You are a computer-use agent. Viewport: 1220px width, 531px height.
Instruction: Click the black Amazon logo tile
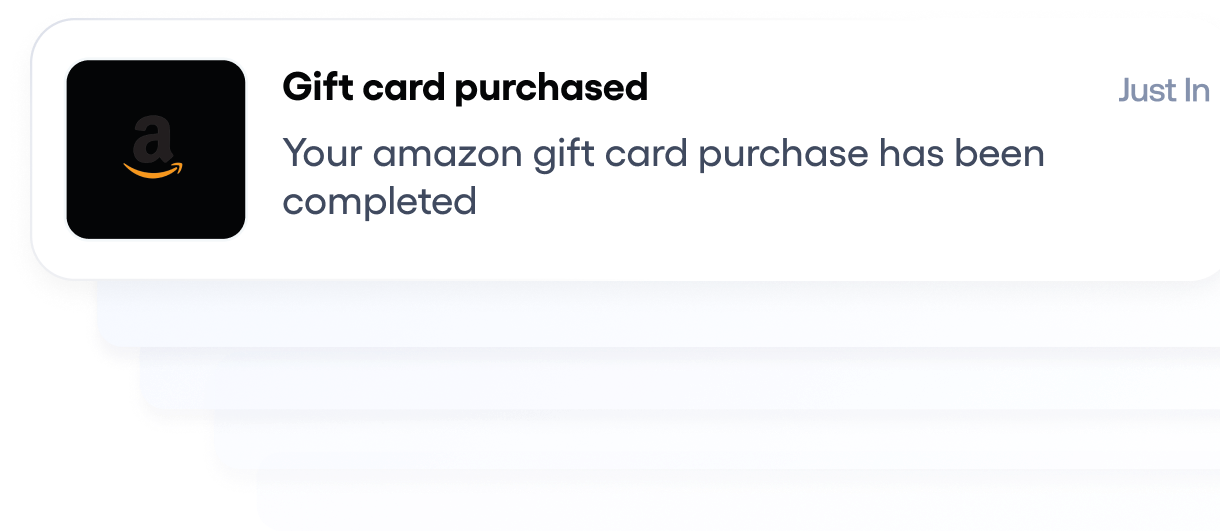[156, 150]
